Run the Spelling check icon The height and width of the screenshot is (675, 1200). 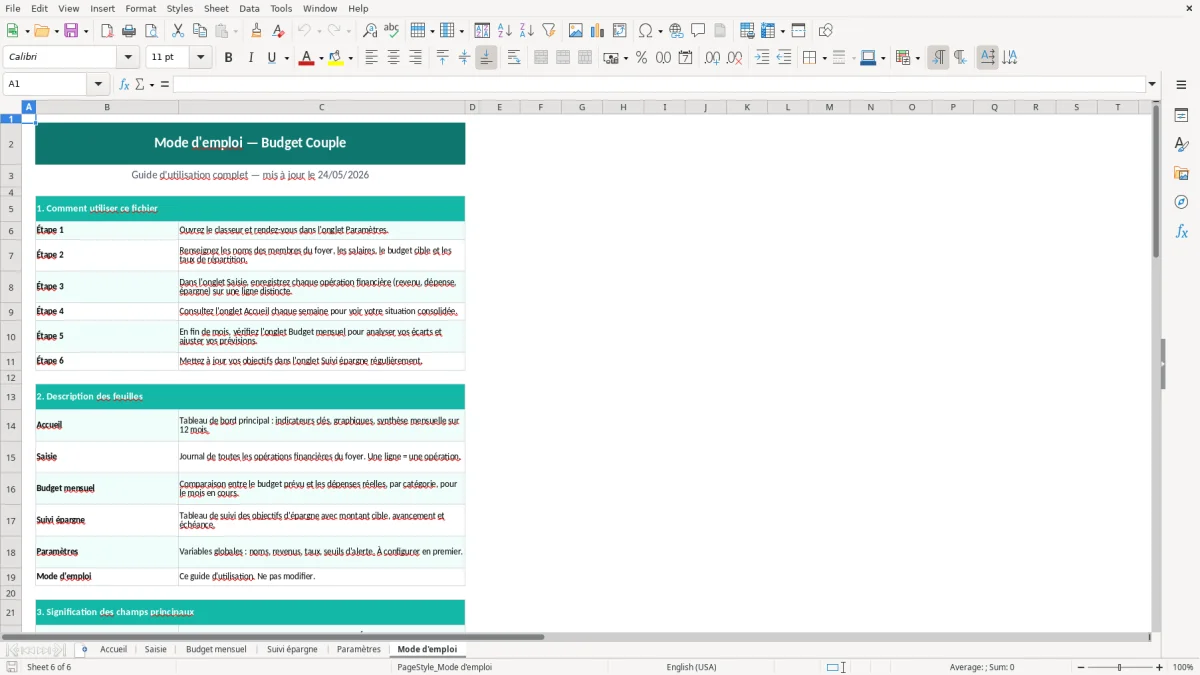click(x=391, y=31)
